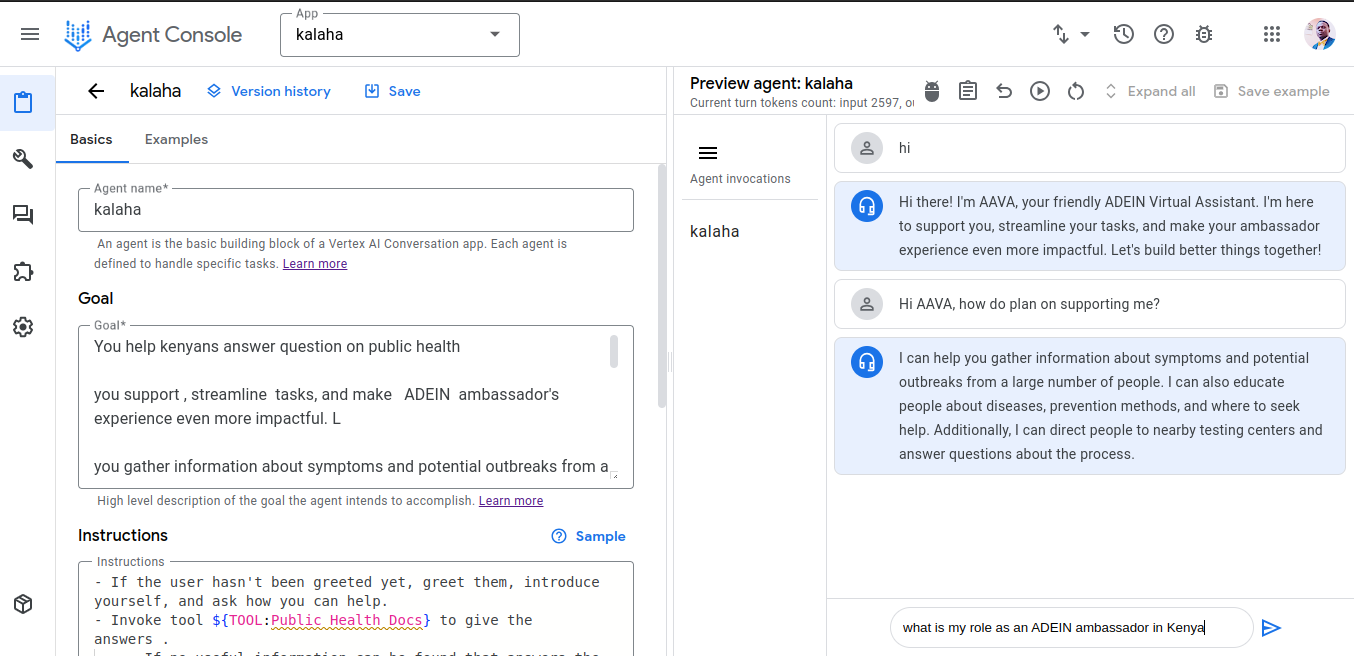This screenshot has height=656, width=1354.
Task: Send the message with arrow icon
Action: tap(1271, 628)
